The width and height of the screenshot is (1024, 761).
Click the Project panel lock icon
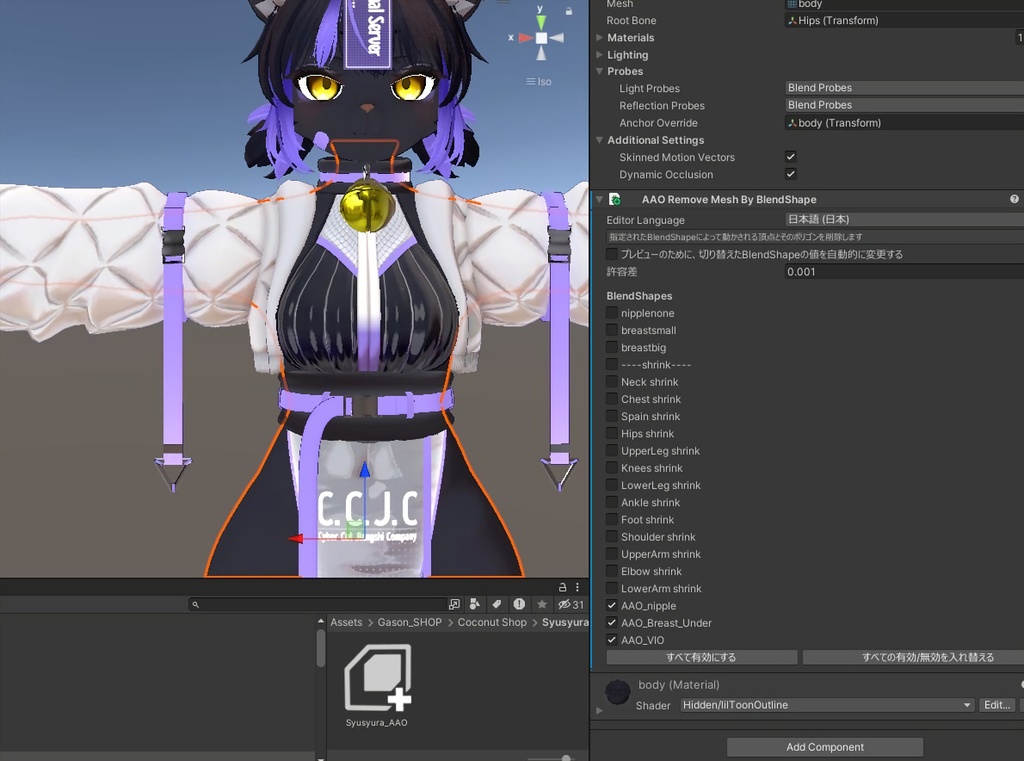(562, 587)
